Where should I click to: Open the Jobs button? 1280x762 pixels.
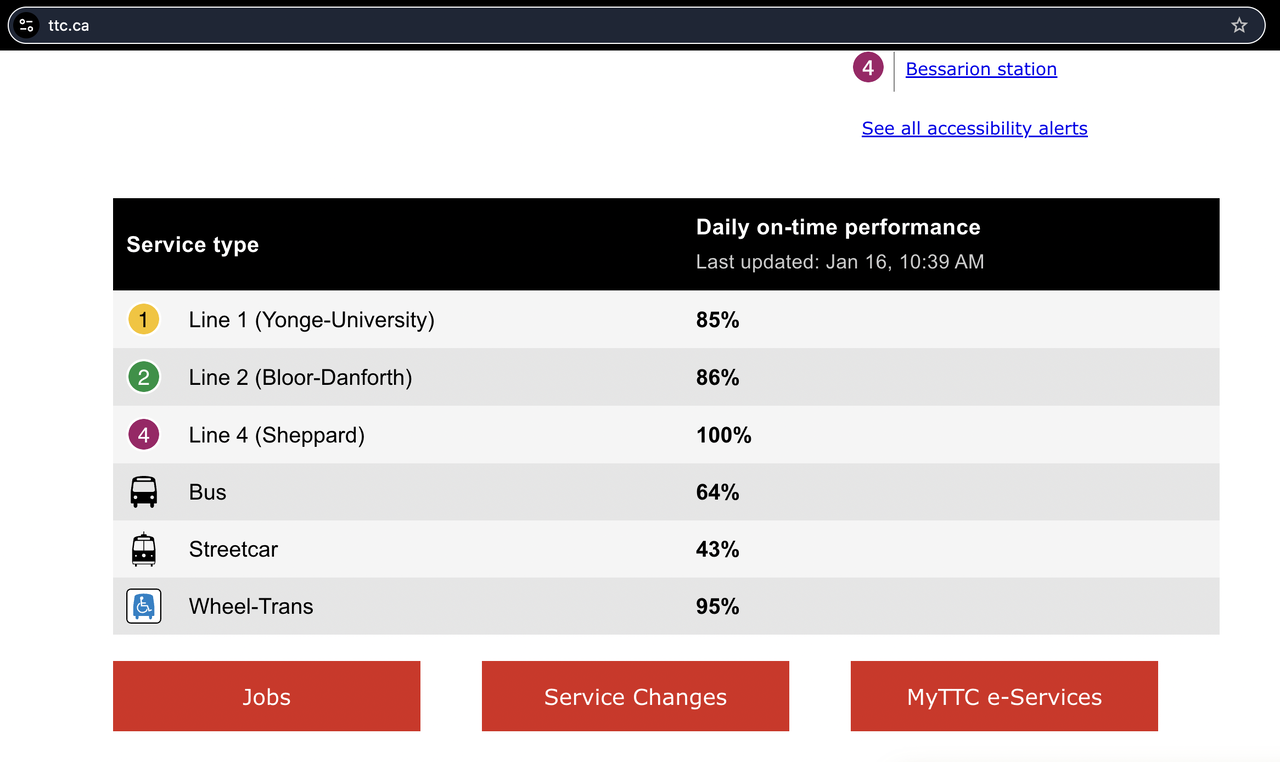point(266,696)
